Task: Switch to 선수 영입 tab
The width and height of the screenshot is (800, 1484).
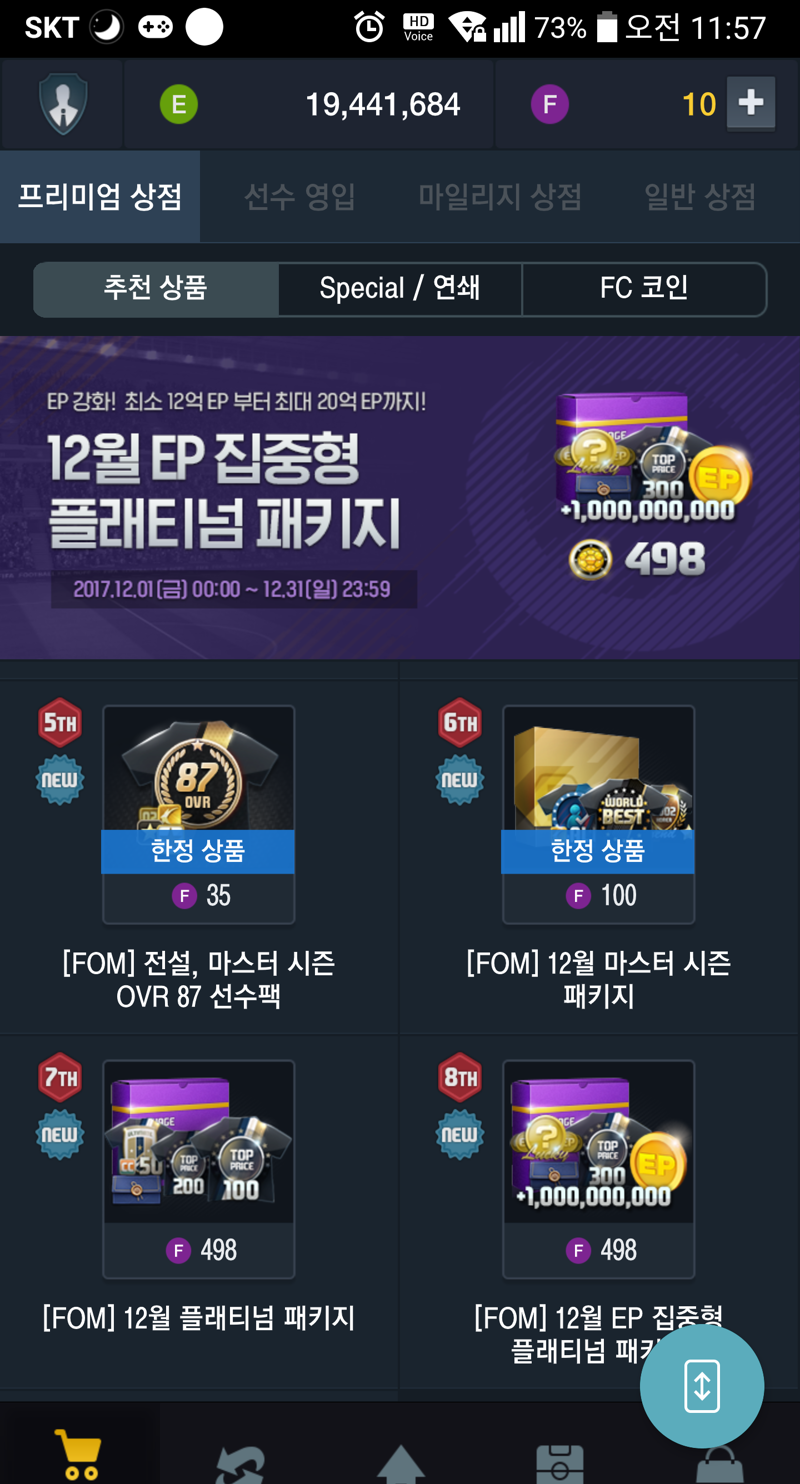Action: pos(300,197)
